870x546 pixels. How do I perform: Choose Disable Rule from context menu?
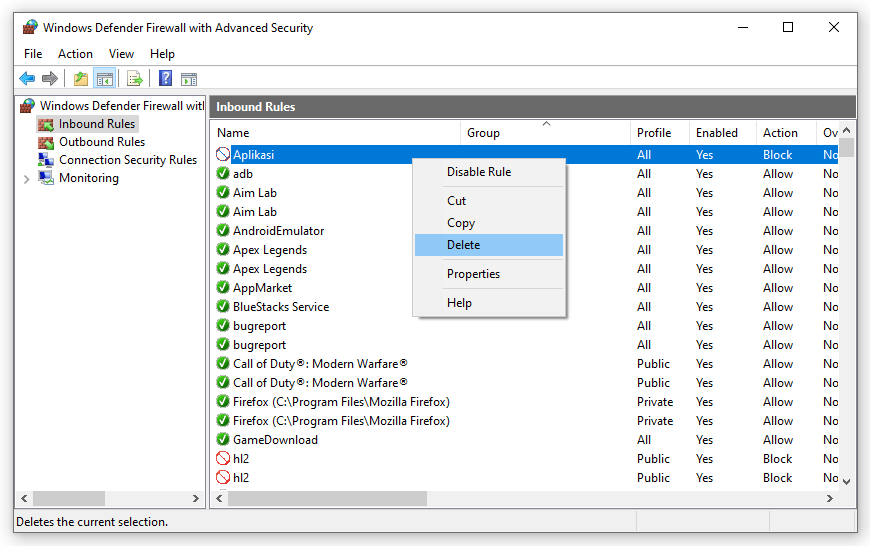489,172
